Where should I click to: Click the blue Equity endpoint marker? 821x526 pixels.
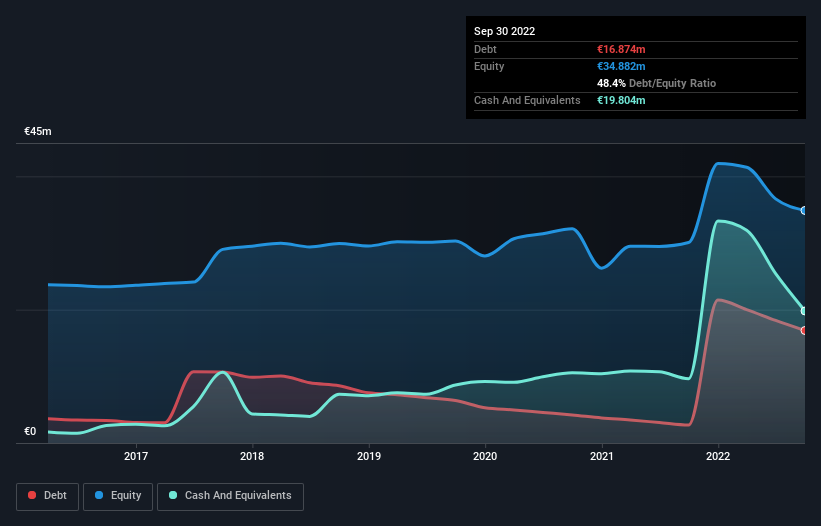(804, 210)
